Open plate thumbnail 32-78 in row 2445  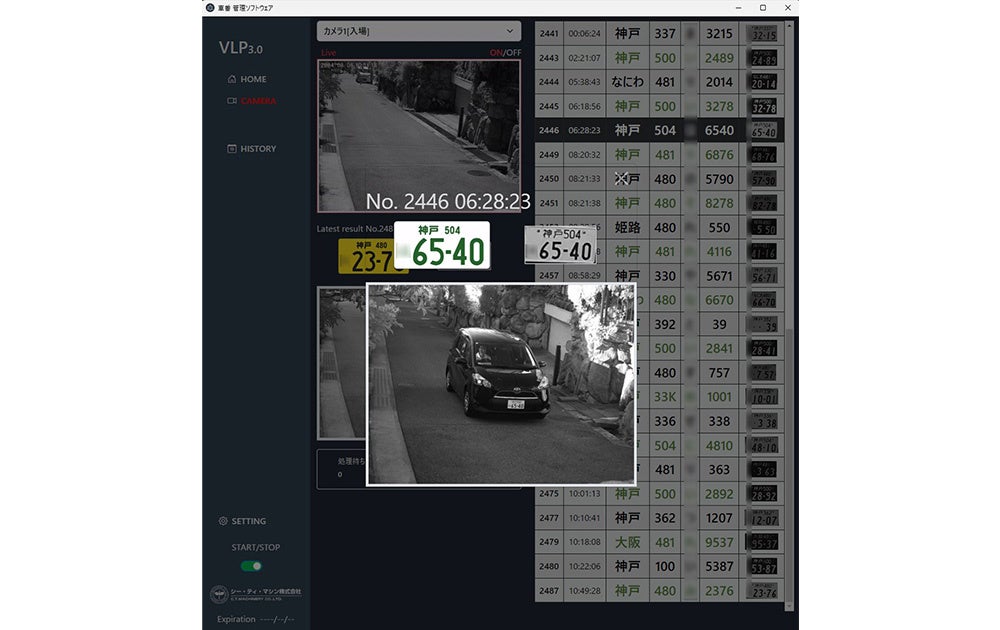(x=764, y=106)
